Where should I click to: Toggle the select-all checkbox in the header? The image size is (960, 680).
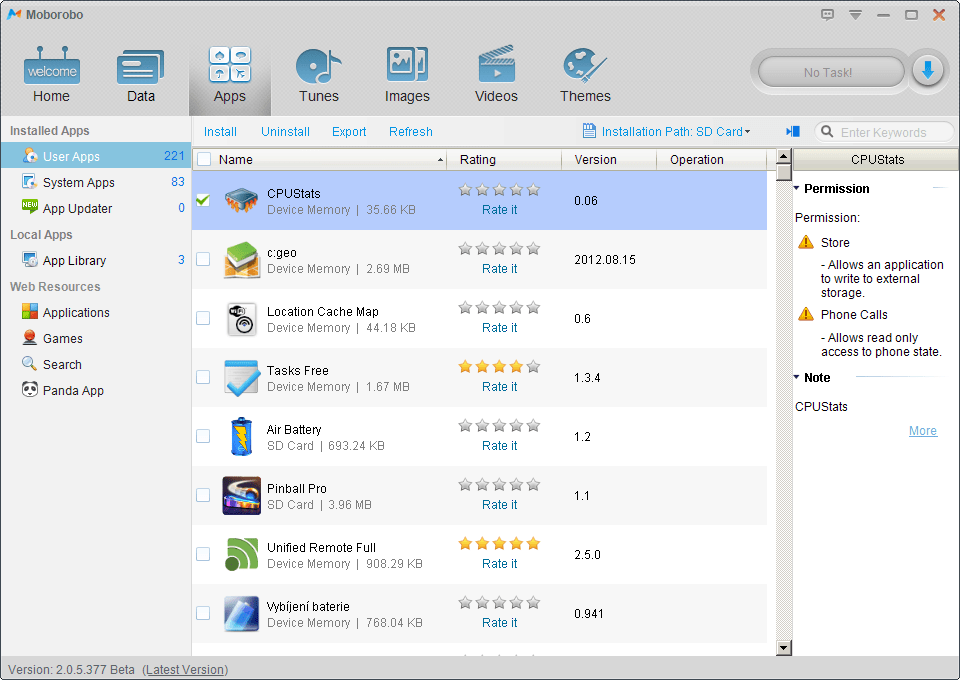point(204,160)
